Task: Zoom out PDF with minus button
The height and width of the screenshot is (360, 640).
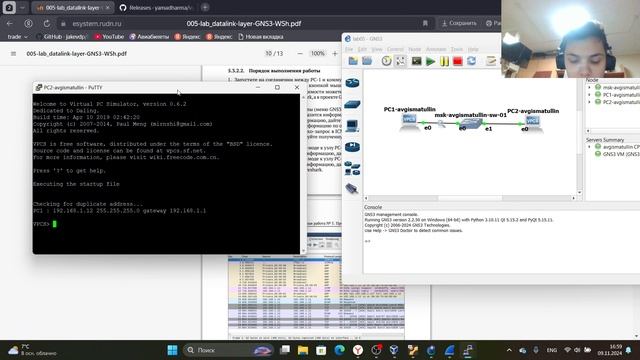Action: pos(300,53)
